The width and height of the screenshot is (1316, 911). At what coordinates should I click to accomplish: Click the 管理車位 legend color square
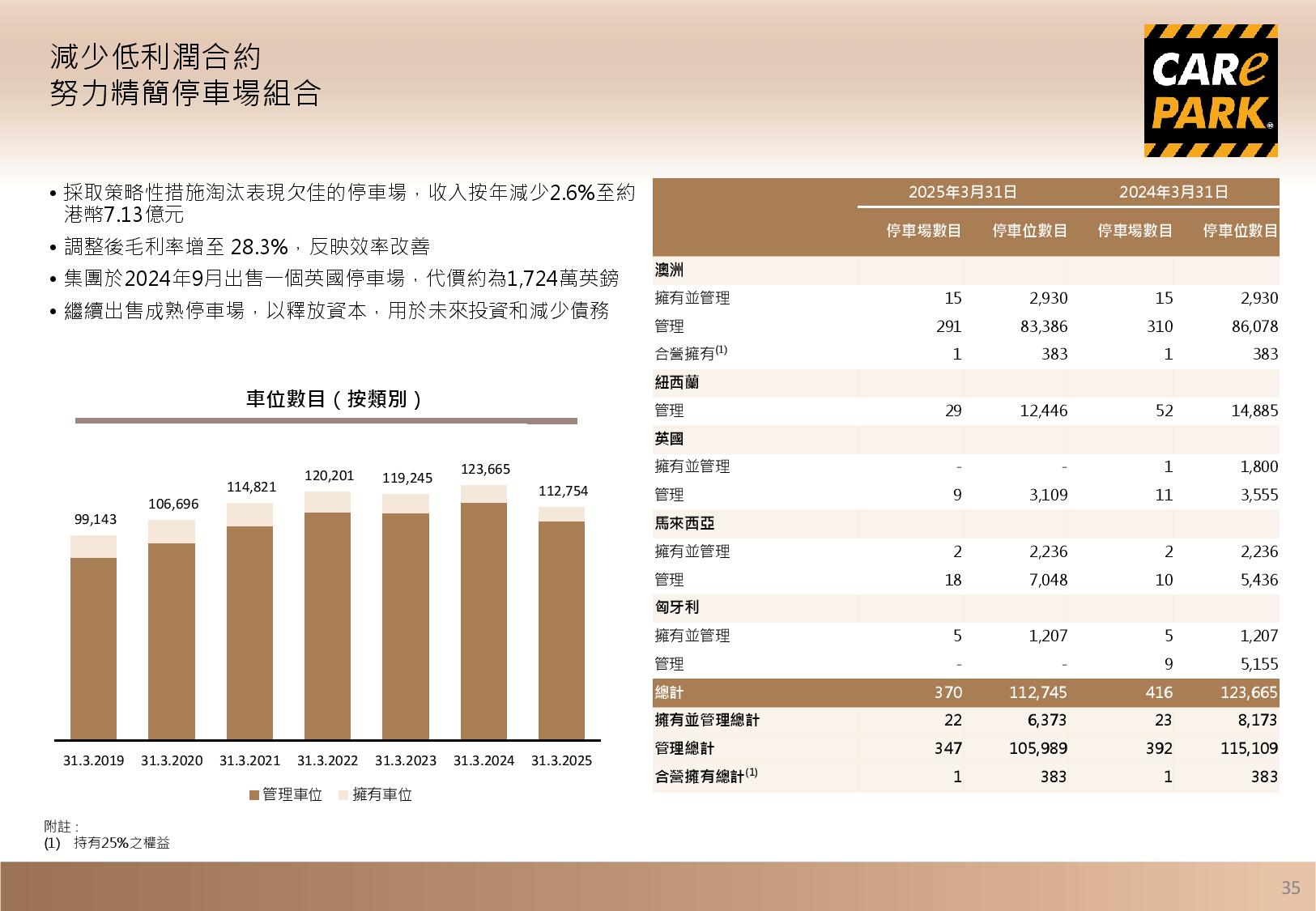[x=254, y=795]
